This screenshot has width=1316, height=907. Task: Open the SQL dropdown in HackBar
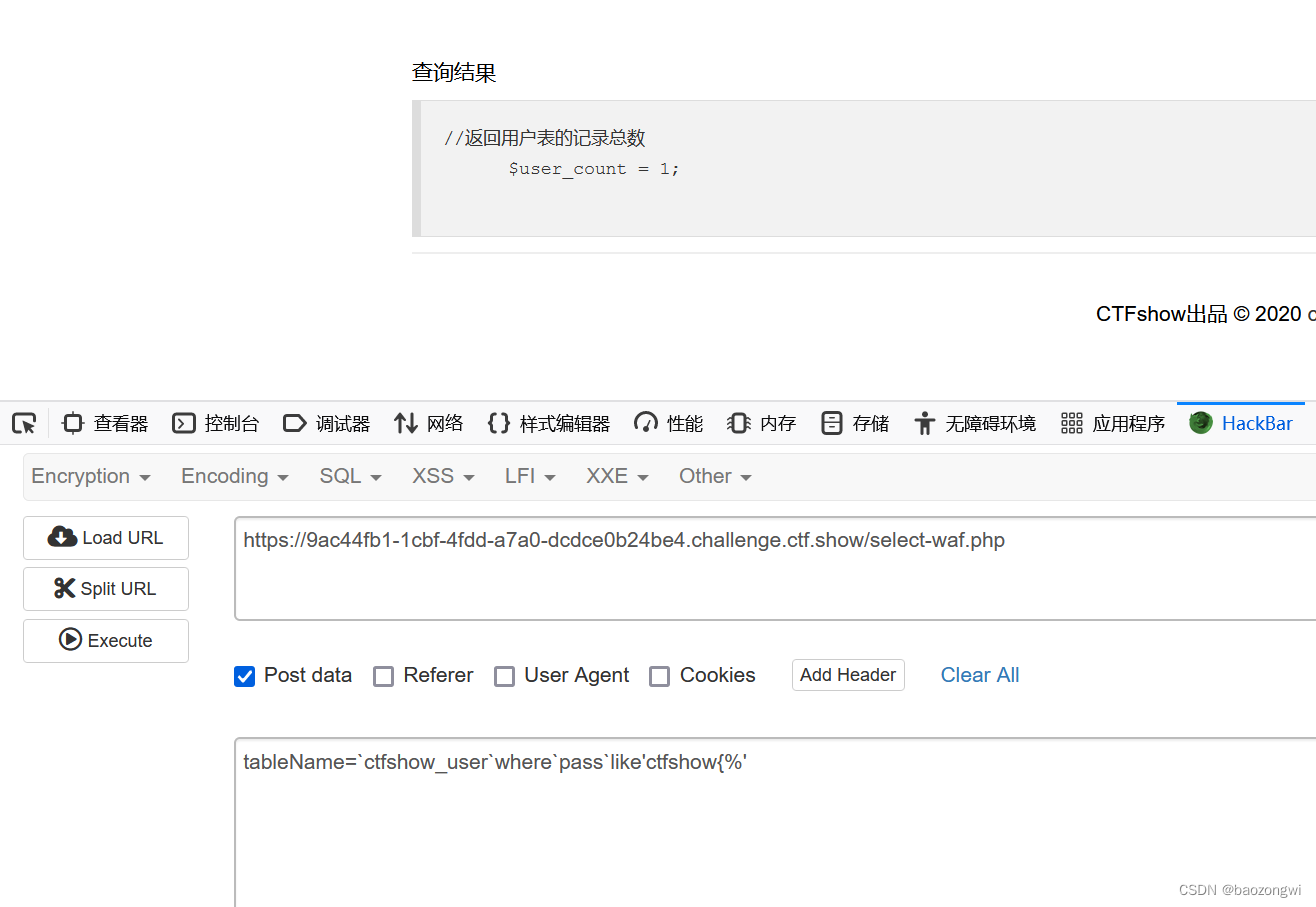pos(349,476)
